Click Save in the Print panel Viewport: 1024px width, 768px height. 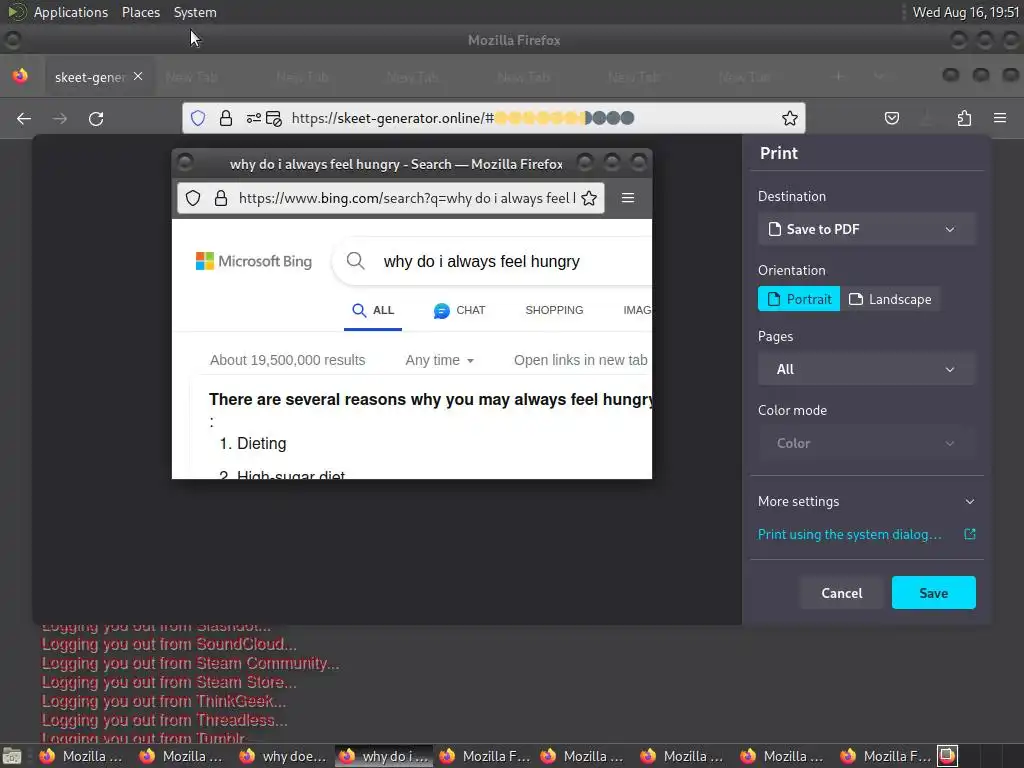pos(934,593)
